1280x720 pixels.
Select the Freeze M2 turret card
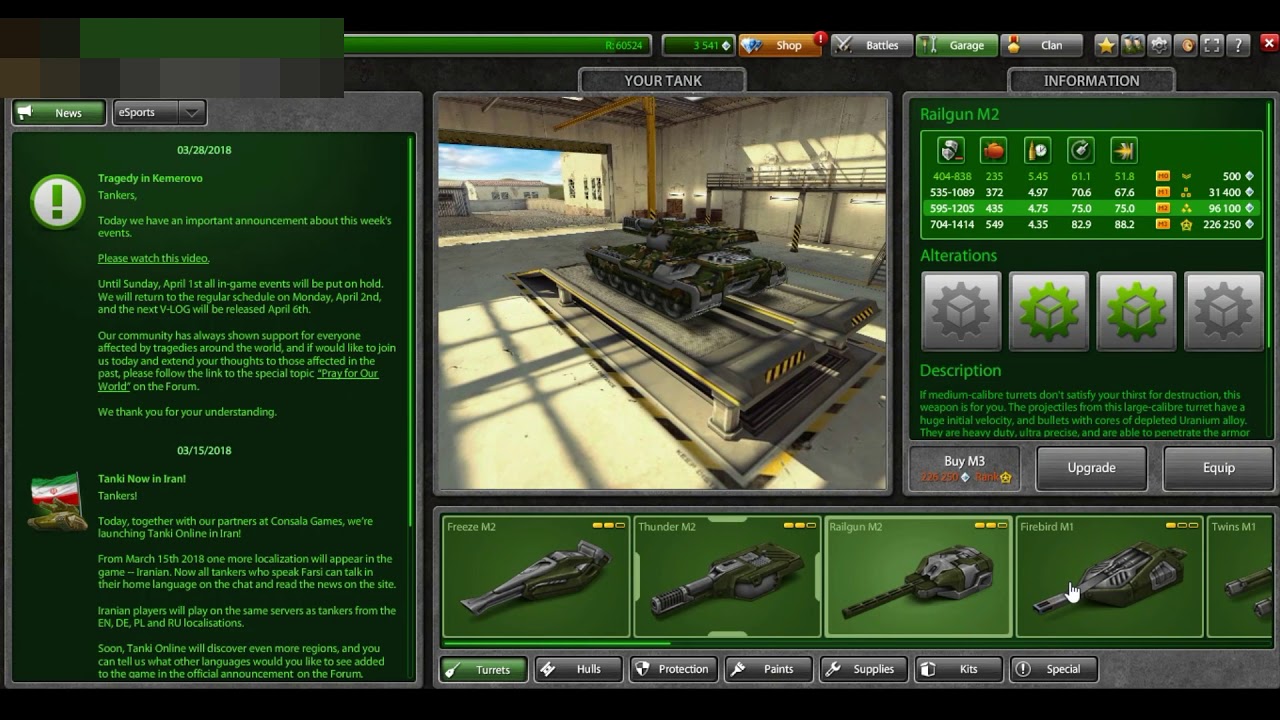[x=536, y=577]
